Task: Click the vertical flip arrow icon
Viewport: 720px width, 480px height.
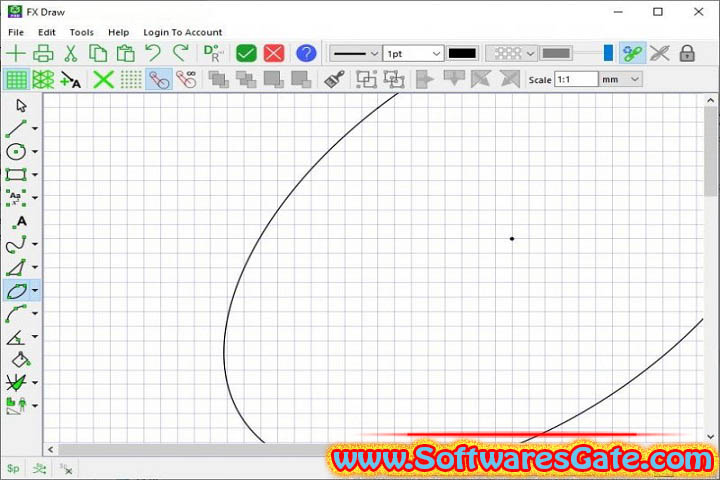Action: click(x=454, y=79)
